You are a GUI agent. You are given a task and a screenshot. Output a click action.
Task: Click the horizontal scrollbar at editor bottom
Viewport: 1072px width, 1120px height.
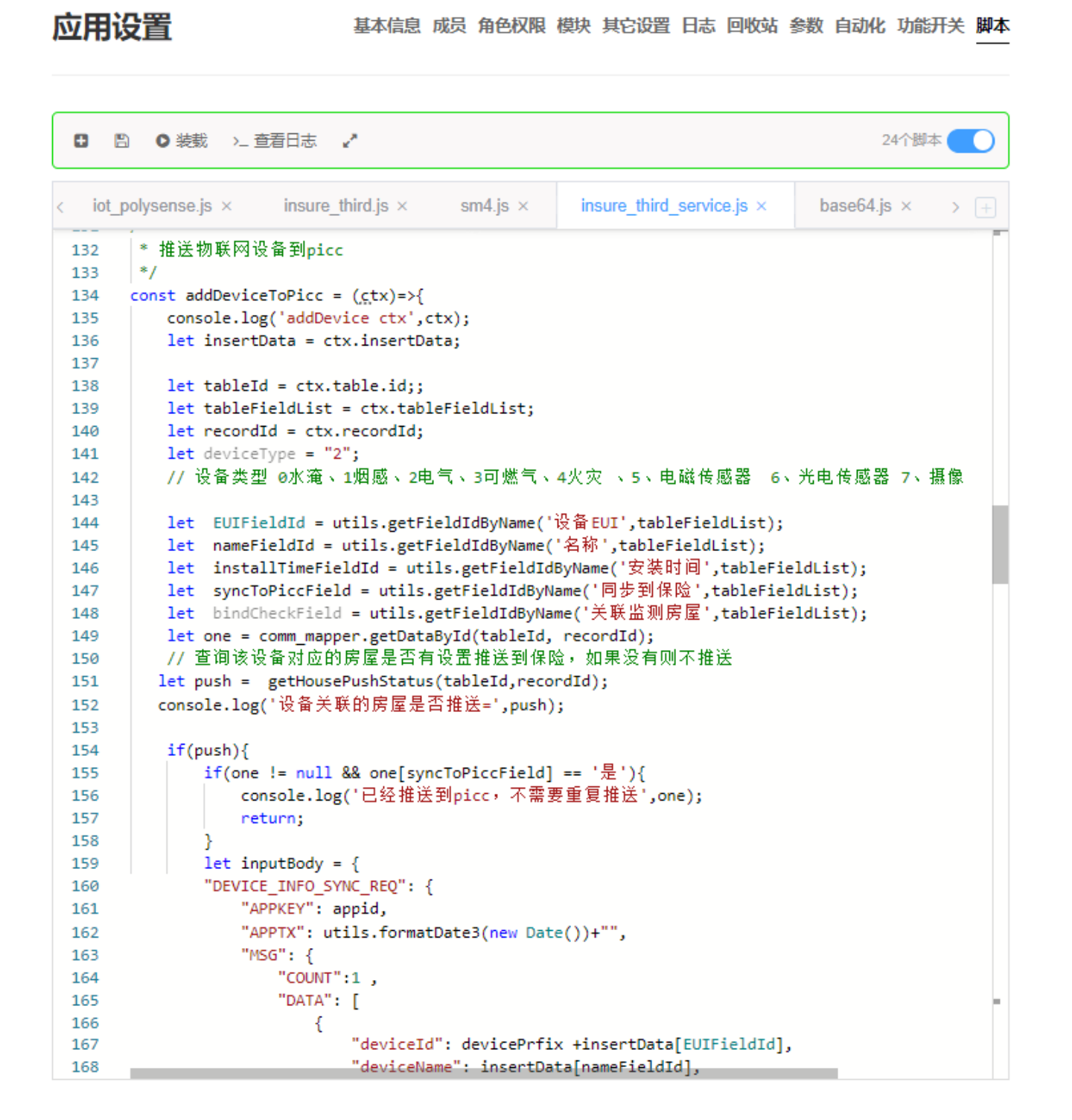pyautogui.click(x=484, y=1073)
